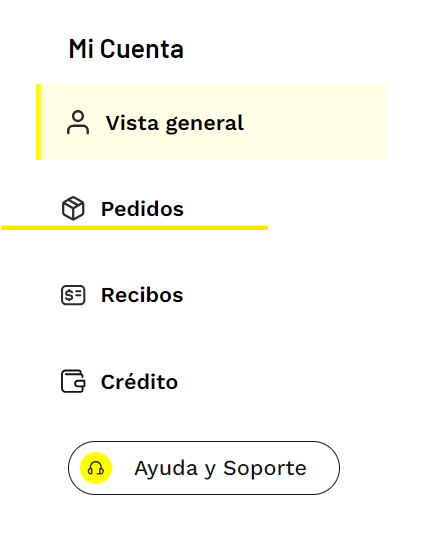Open the Vista general menu item
The height and width of the screenshot is (535, 447).
[212, 122]
